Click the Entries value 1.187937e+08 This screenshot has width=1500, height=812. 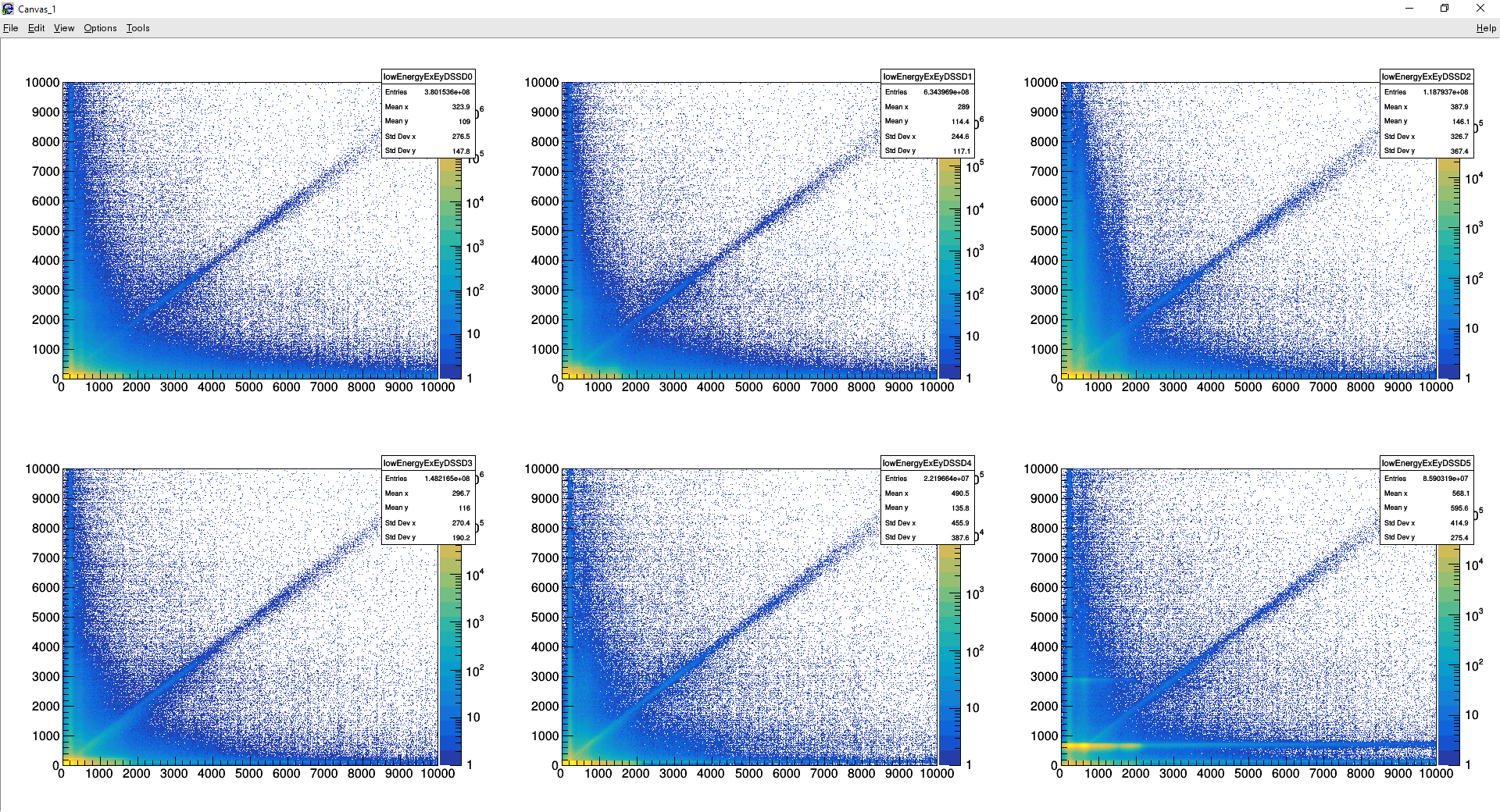[x=1445, y=92]
